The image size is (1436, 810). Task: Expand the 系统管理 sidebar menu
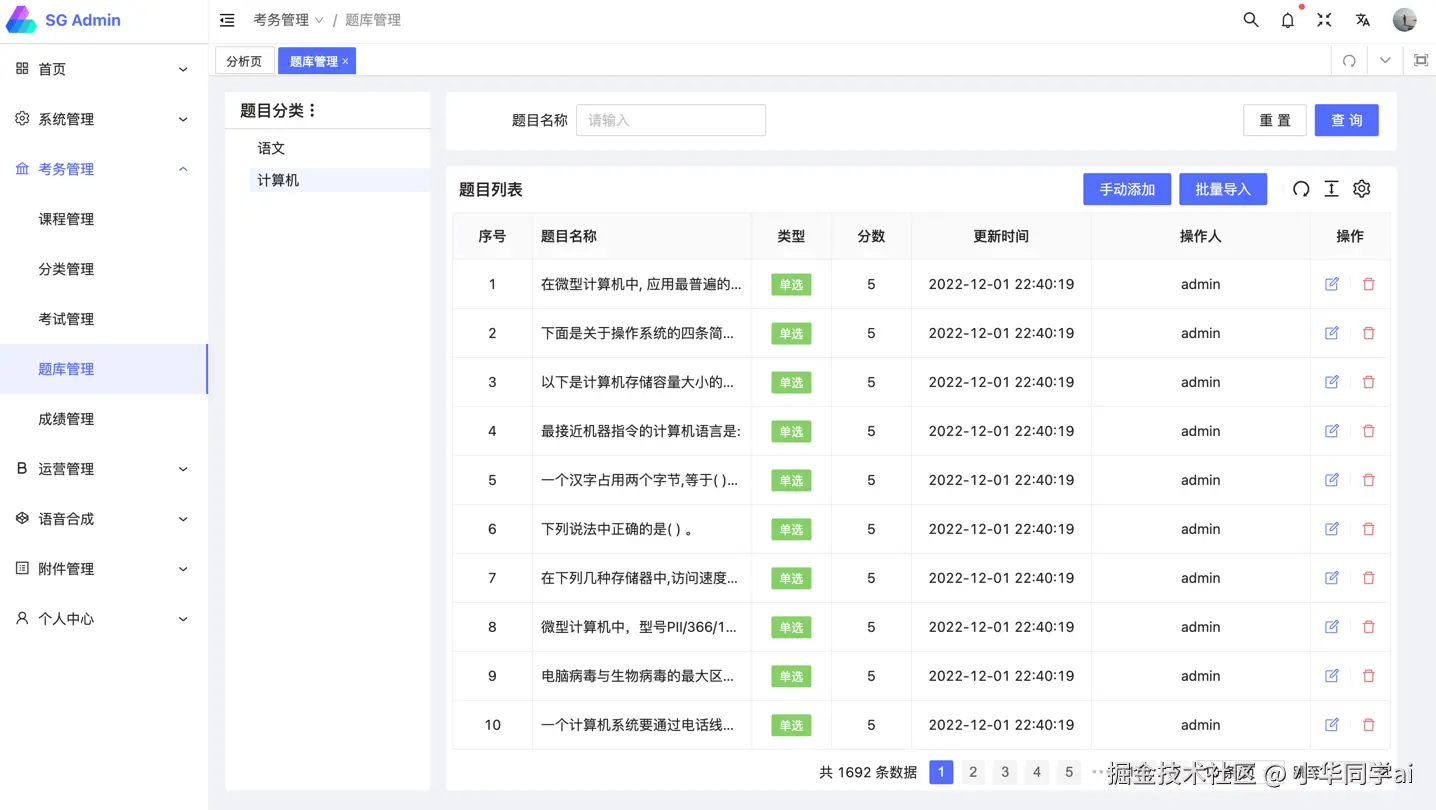[104, 119]
